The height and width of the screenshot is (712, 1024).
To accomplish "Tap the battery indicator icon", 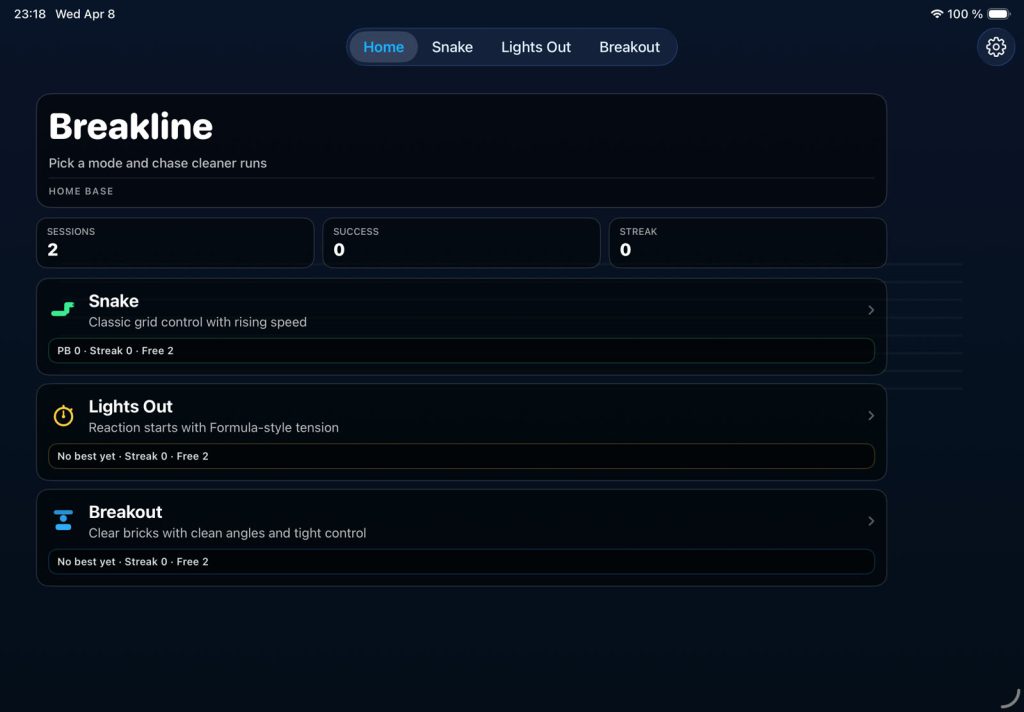I will pos(999,14).
